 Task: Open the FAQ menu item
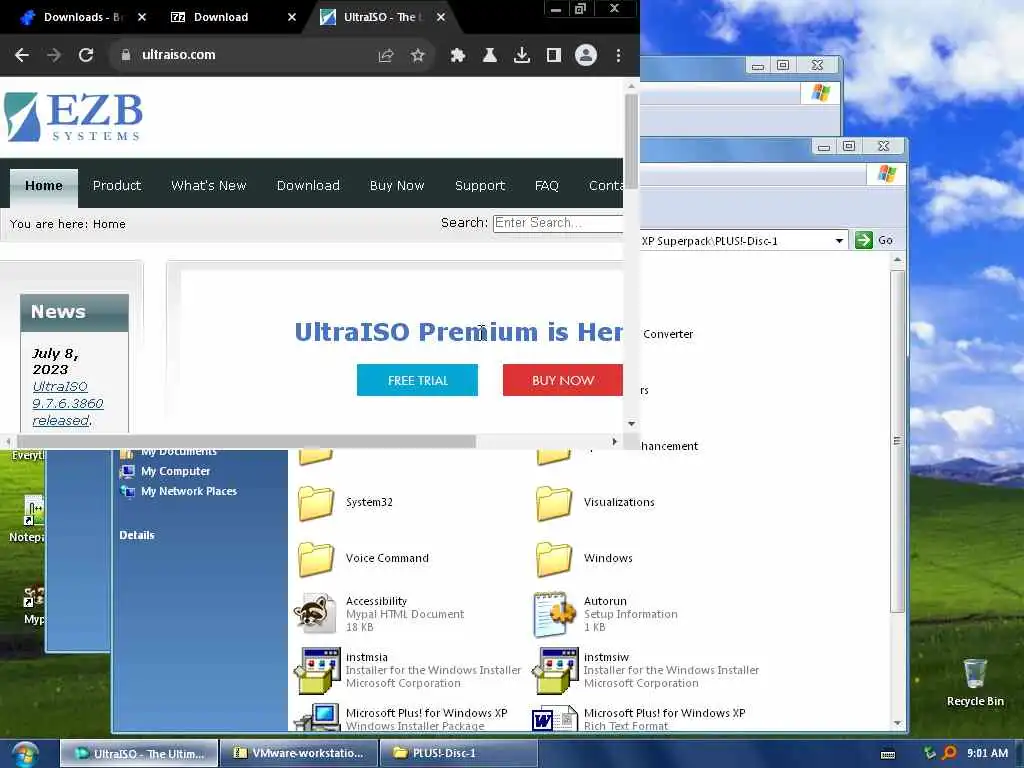pos(547,186)
